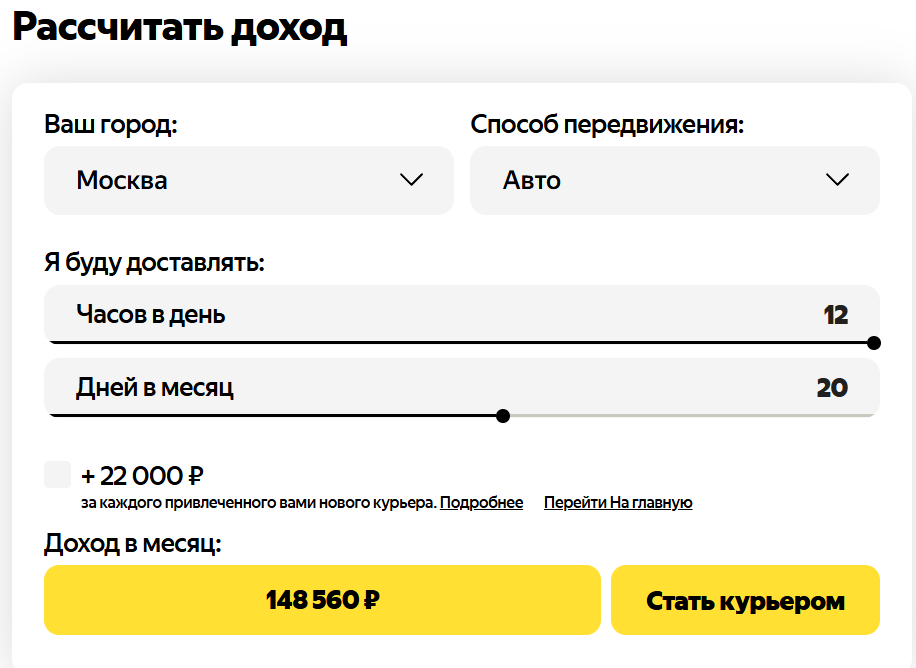Open the city chevron arrow icon
This screenshot has height=668, width=916.
point(409,180)
